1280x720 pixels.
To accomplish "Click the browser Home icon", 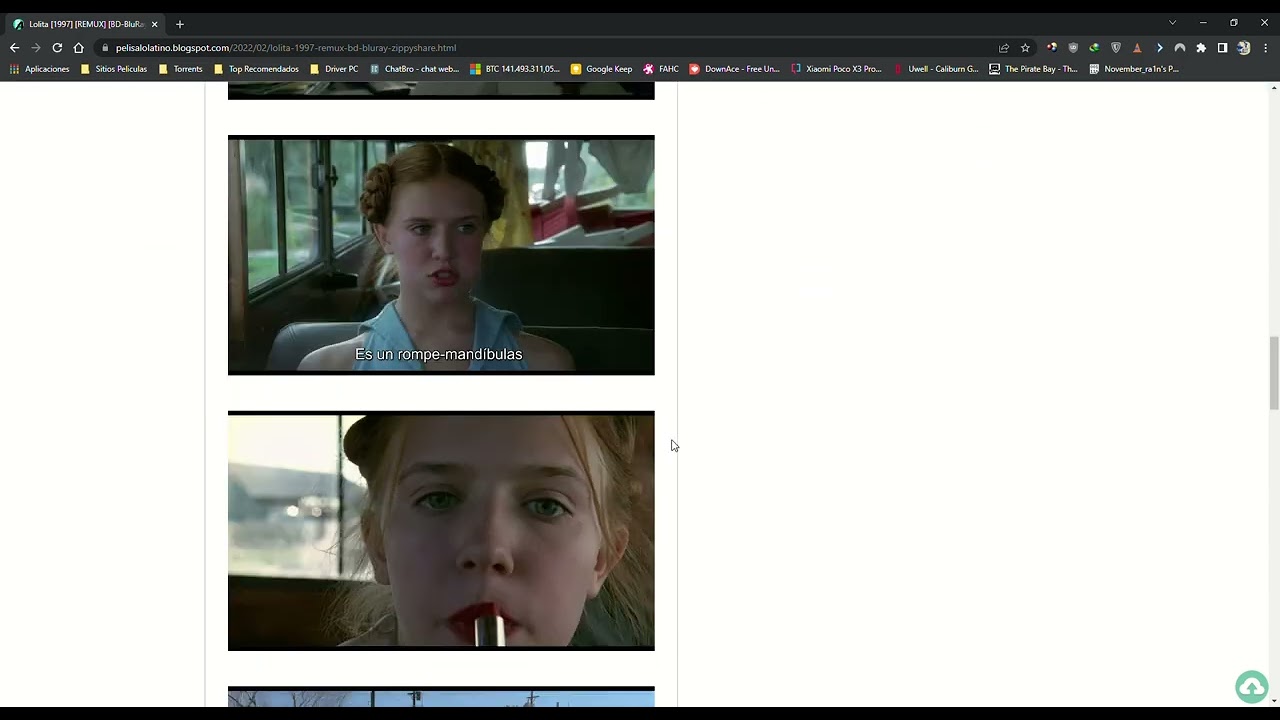I will coord(78,47).
